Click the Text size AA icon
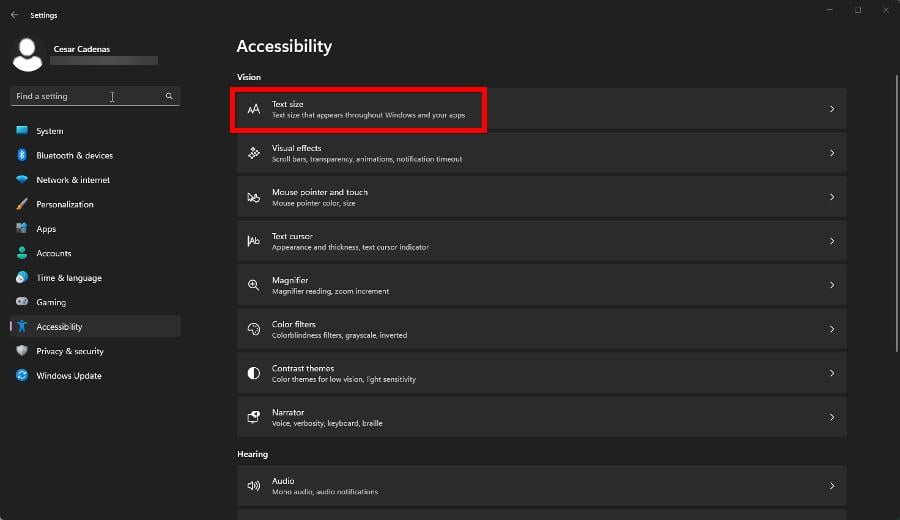The image size is (900, 520). tap(254, 109)
